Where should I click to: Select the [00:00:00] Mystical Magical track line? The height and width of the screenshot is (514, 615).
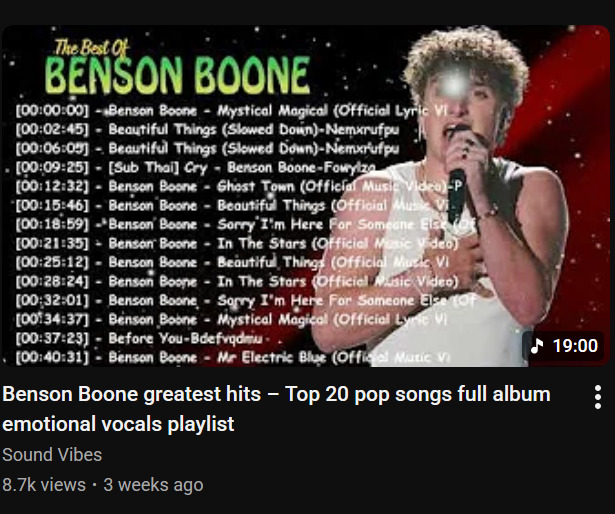click(231, 111)
